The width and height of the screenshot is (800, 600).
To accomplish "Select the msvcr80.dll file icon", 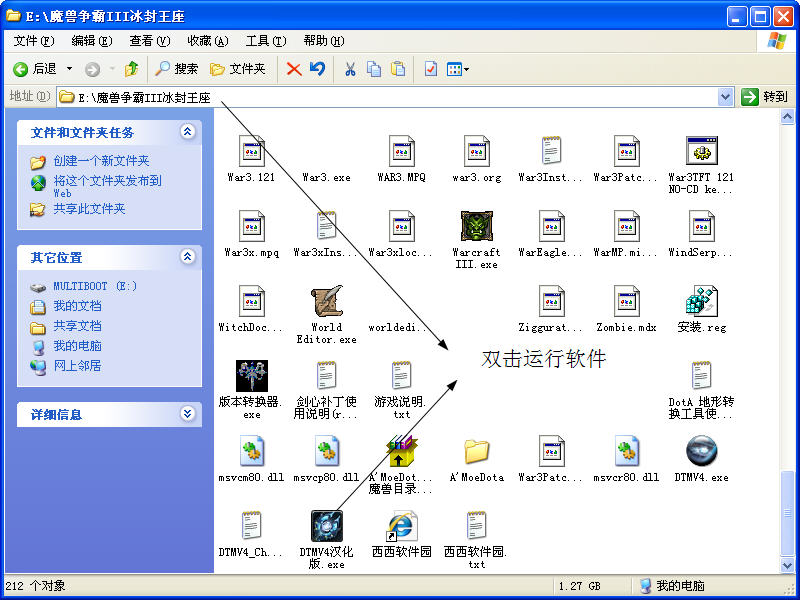I will (x=627, y=451).
